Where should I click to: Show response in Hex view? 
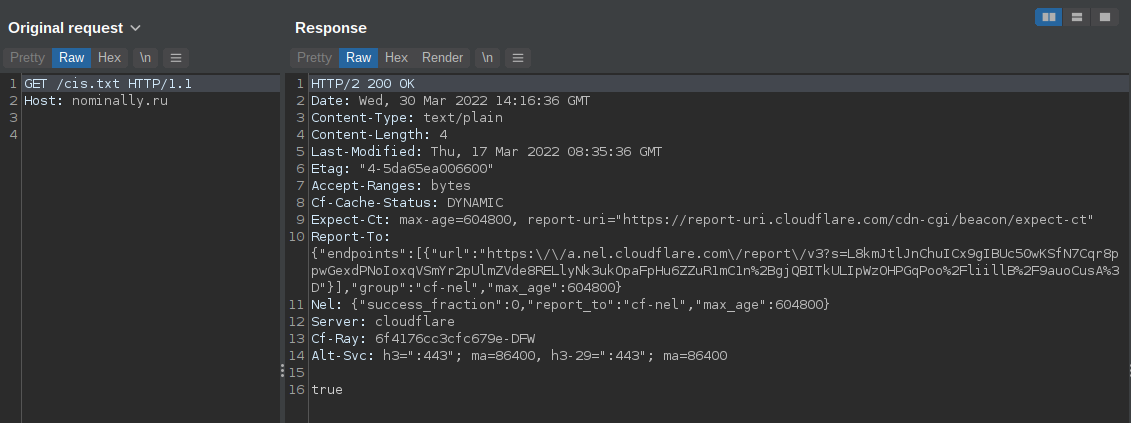(396, 58)
